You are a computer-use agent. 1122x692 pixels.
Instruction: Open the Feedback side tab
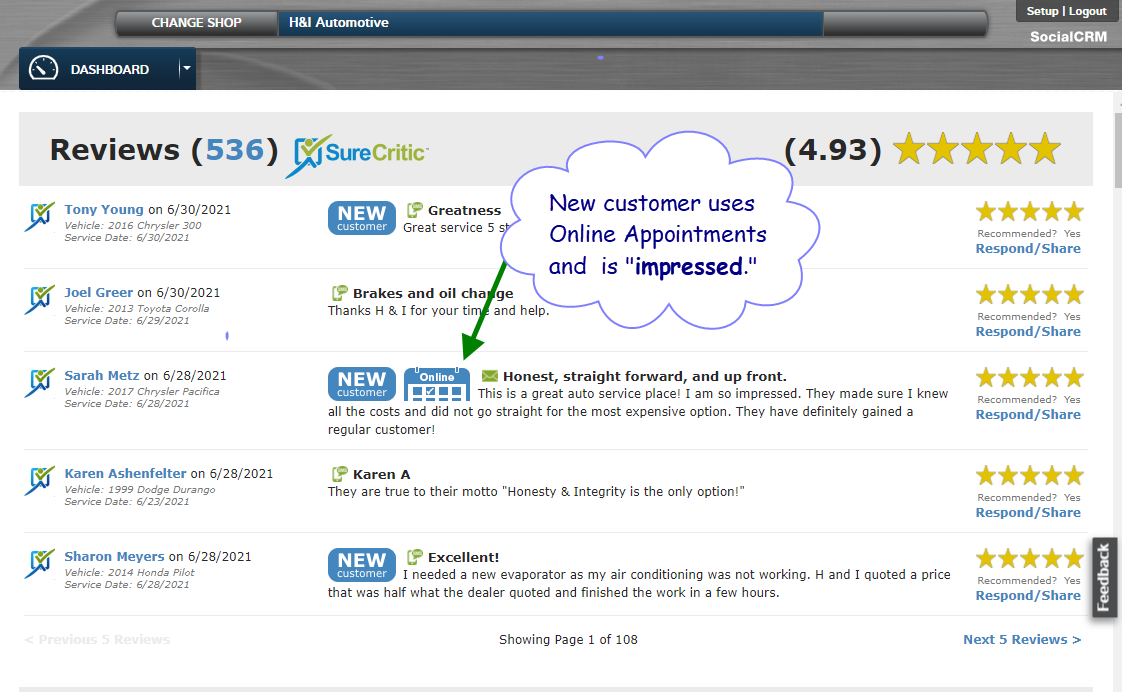click(1104, 577)
